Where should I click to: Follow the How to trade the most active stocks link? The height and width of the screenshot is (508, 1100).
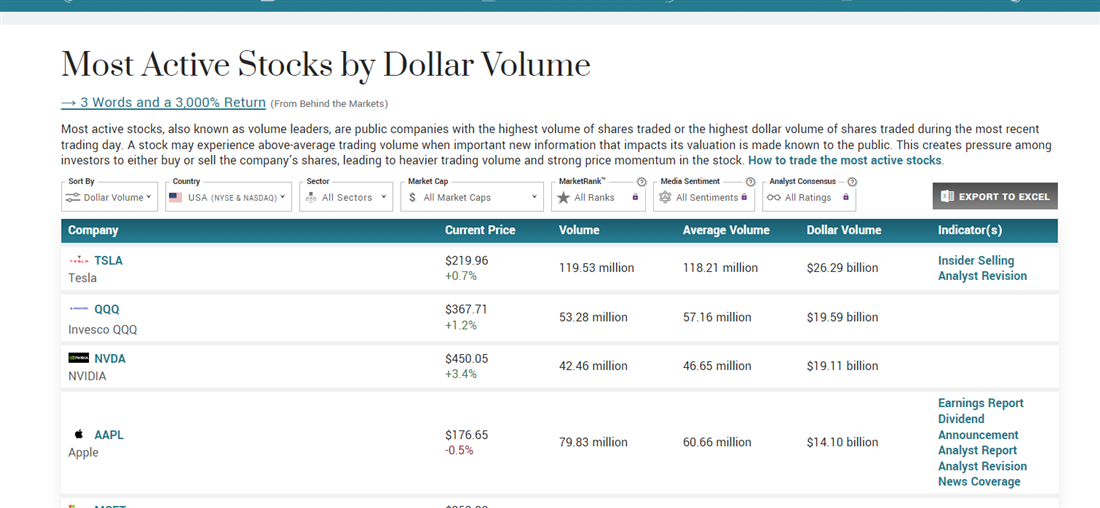pyautogui.click(x=844, y=160)
